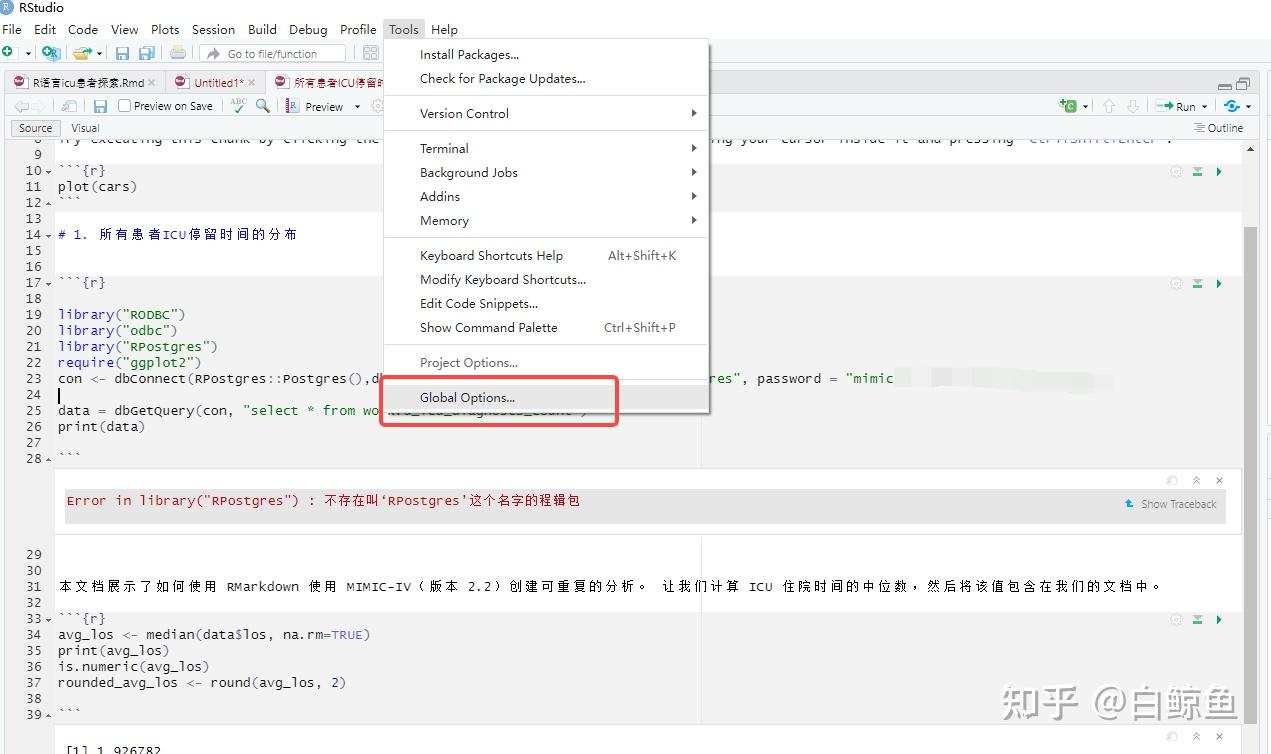Expand the Run options dropdown
Viewport: 1271px width, 754px height.
point(1204,107)
